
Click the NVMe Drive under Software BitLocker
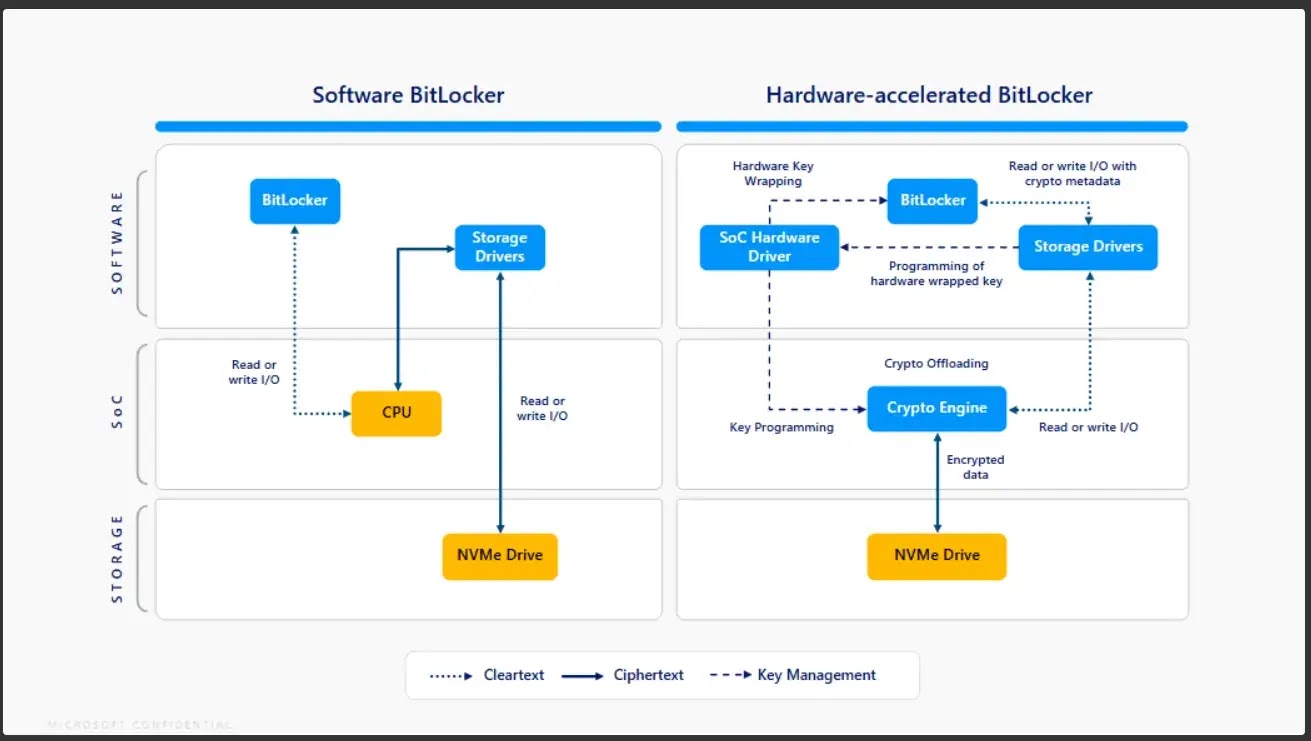(x=499, y=556)
